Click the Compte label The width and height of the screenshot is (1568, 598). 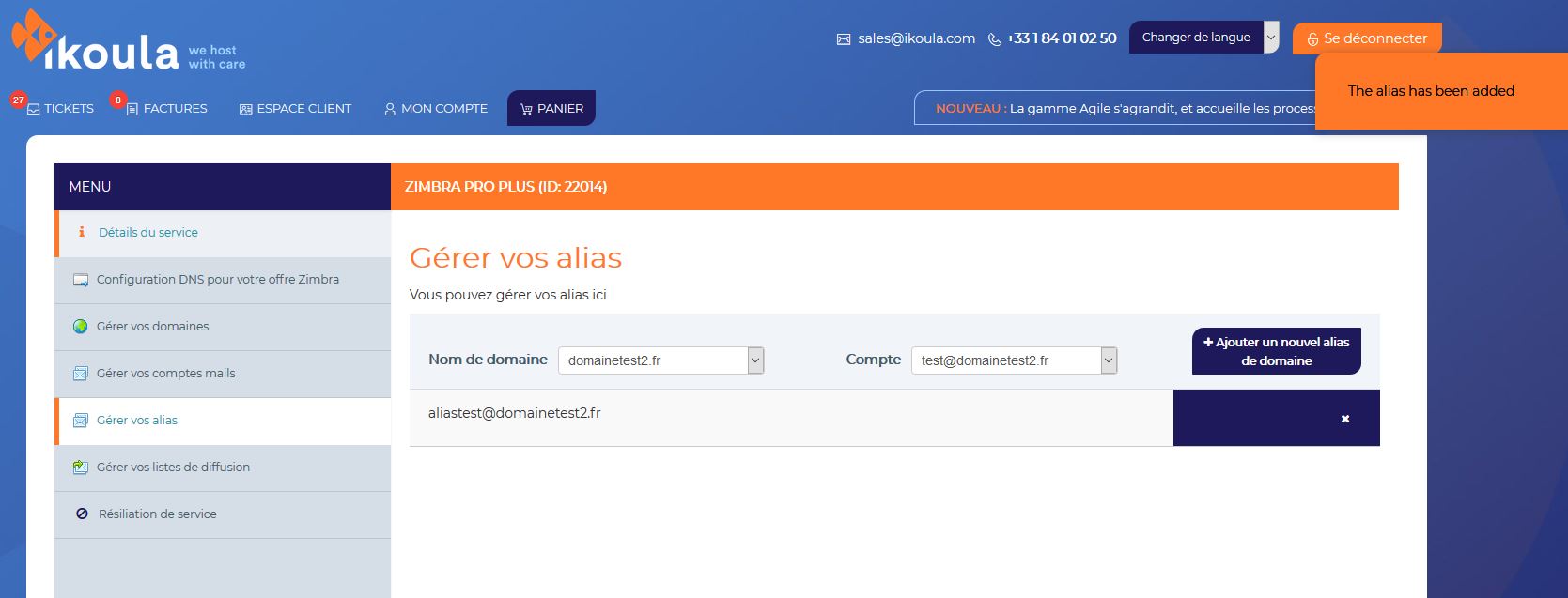pos(873,360)
